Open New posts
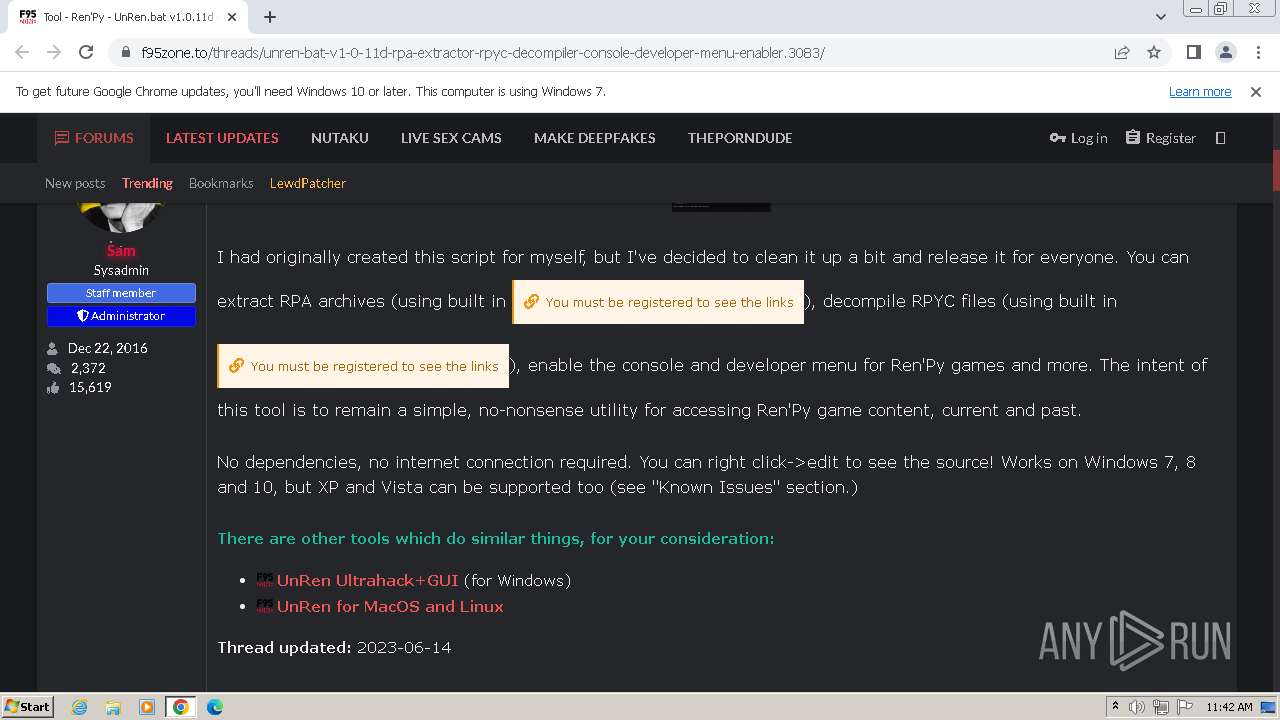The width and height of the screenshot is (1280, 720). click(x=75, y=183)
